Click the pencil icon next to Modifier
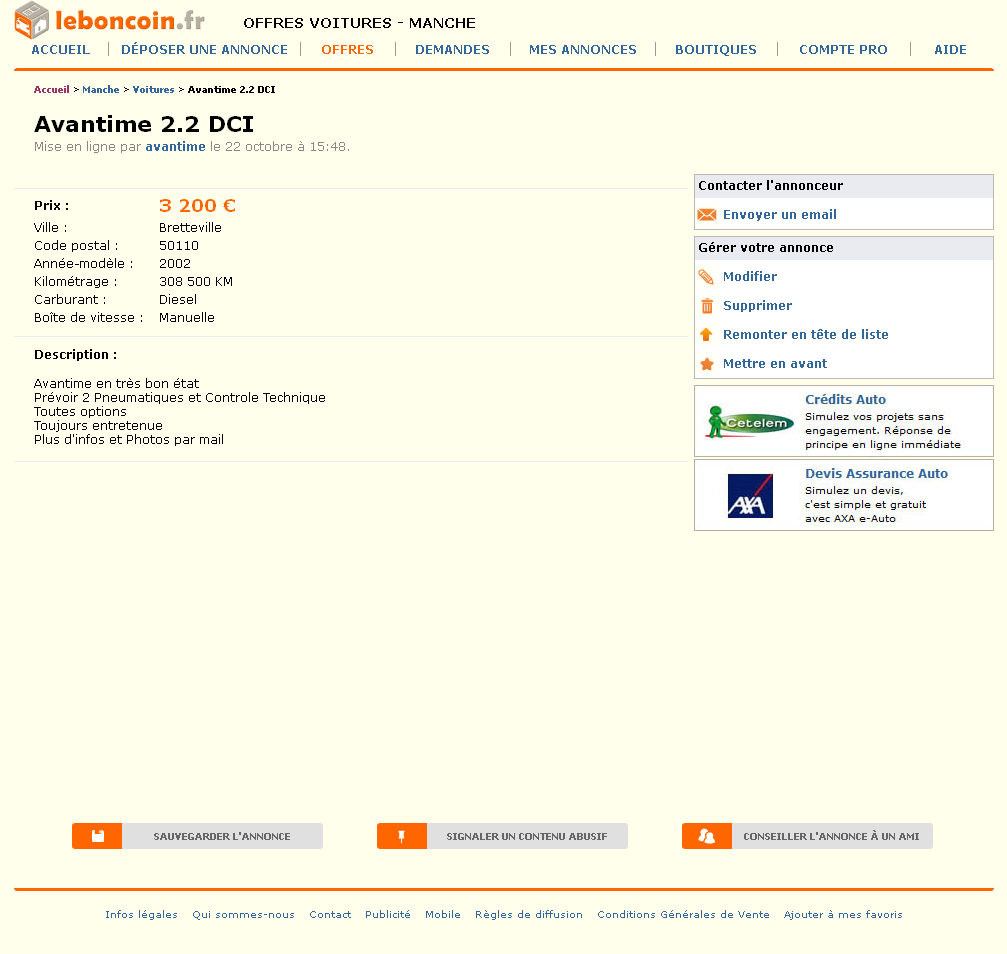Viewport: 1007px width, 954px height. coord(707,277)
